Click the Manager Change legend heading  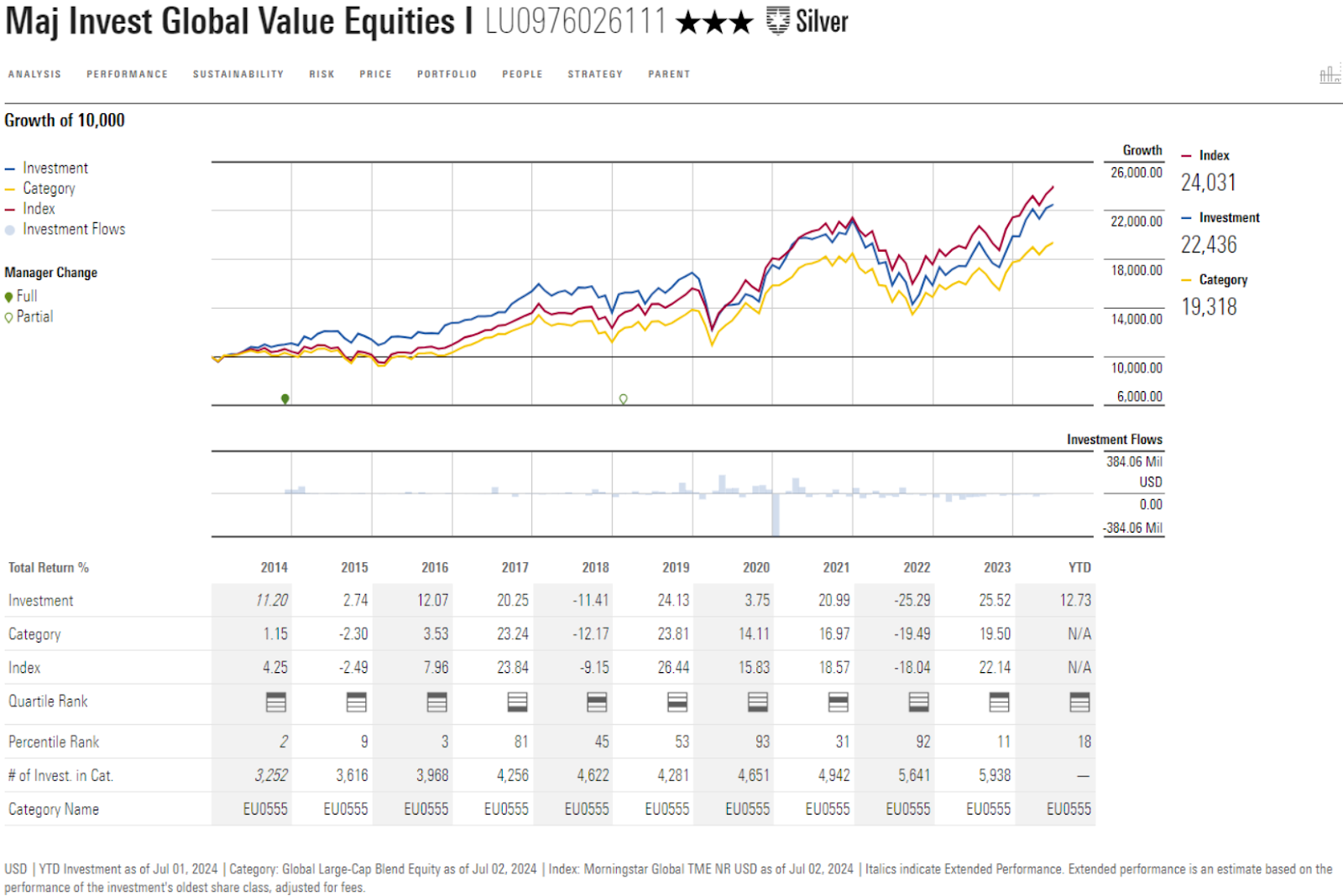pyautogui.click(x=50, y=273)
